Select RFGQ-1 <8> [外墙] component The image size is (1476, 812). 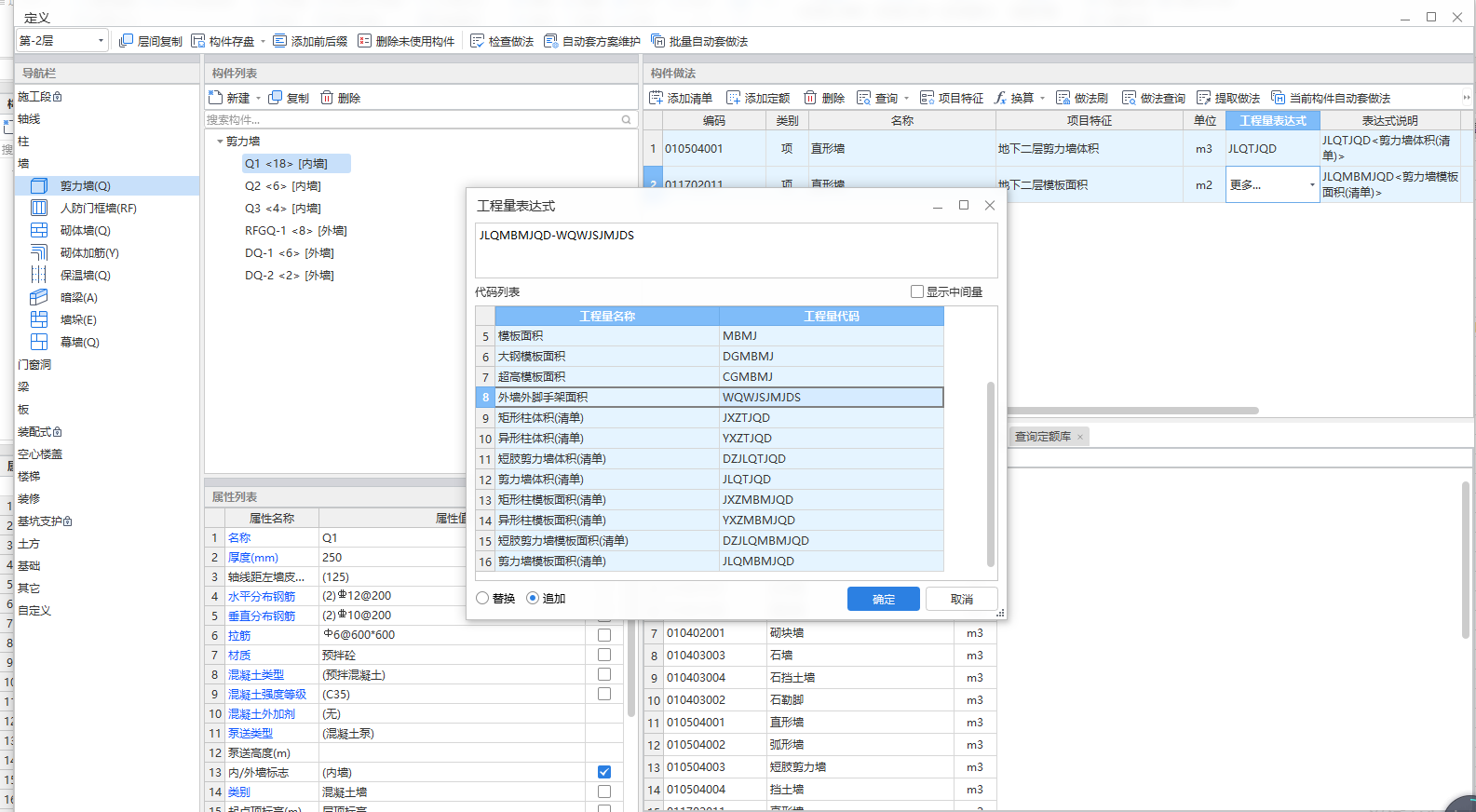click(x=296, y=231)
